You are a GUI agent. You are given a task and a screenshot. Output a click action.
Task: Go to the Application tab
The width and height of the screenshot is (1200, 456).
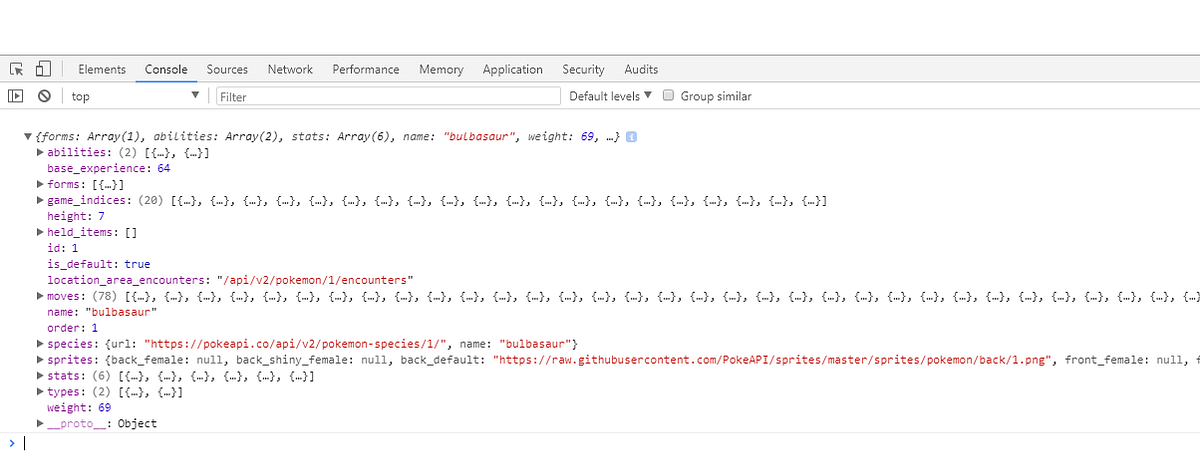[512, 69]
